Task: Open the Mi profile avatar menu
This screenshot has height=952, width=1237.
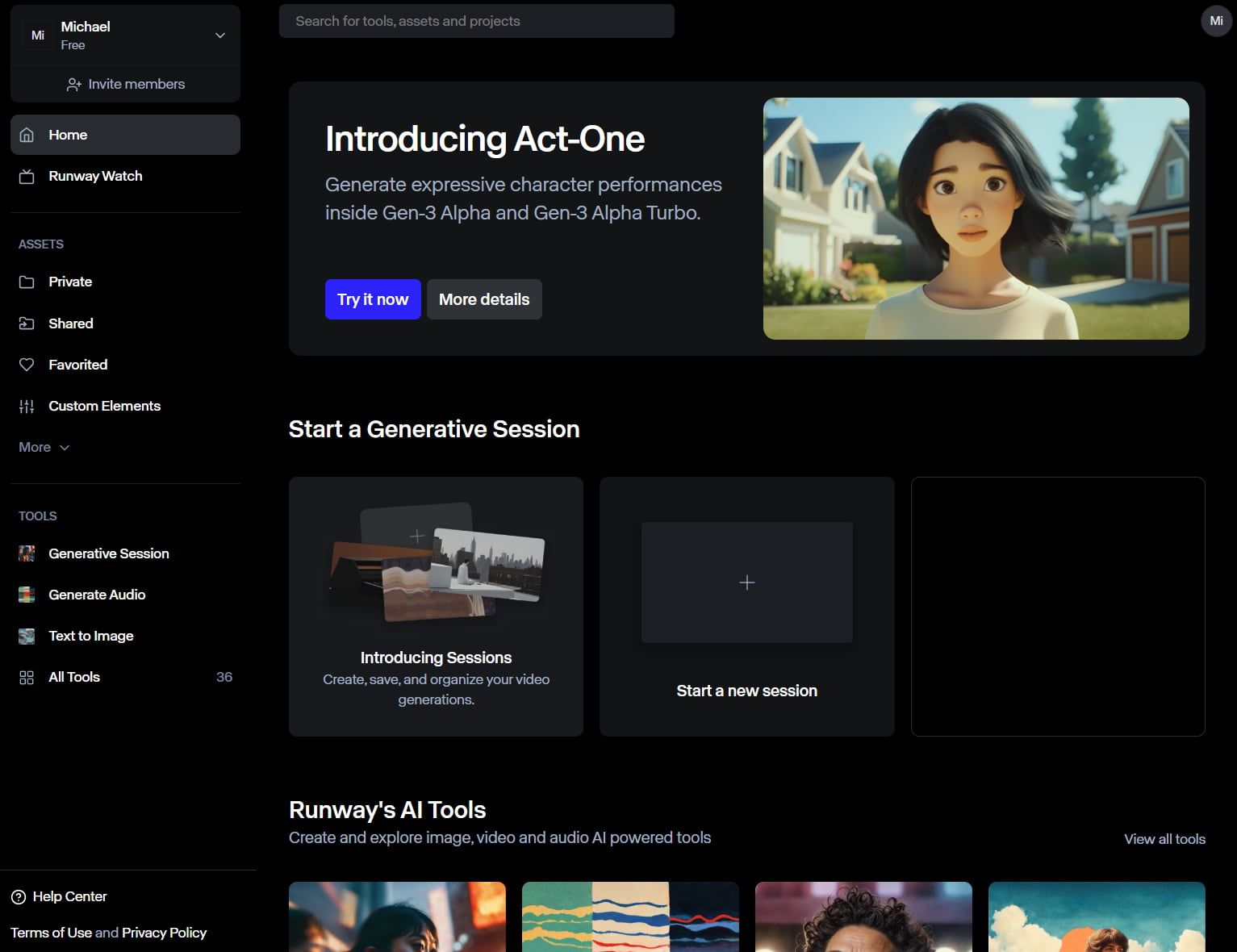Action: (x=1216, y=21)
